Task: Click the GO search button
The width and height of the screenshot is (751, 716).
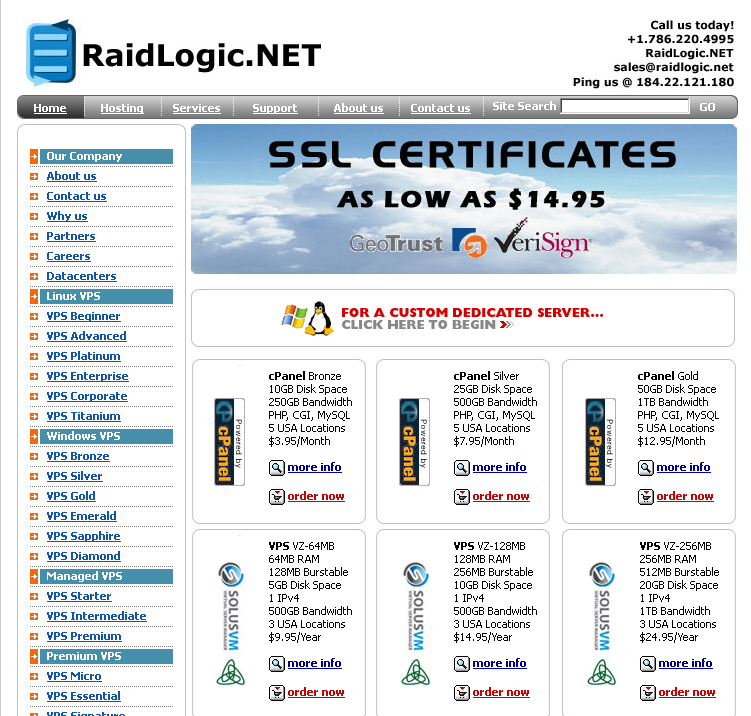Action: coord(707,107)
